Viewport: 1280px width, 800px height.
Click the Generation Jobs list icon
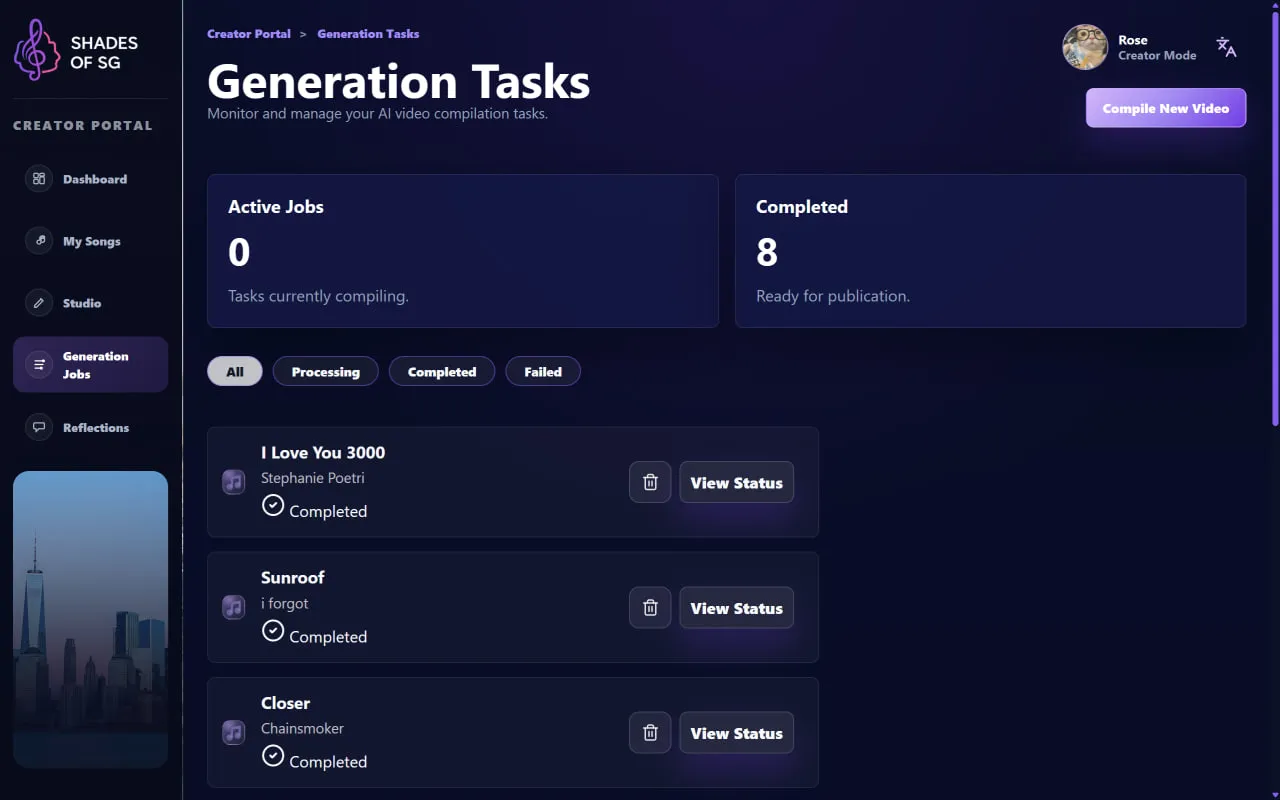coord(39,365)
